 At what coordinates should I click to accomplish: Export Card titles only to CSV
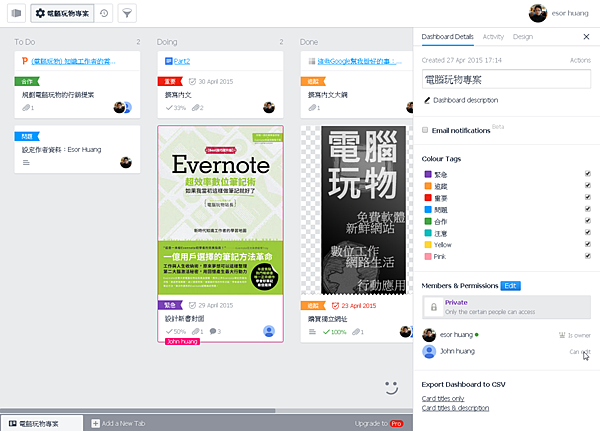(443, 398)
